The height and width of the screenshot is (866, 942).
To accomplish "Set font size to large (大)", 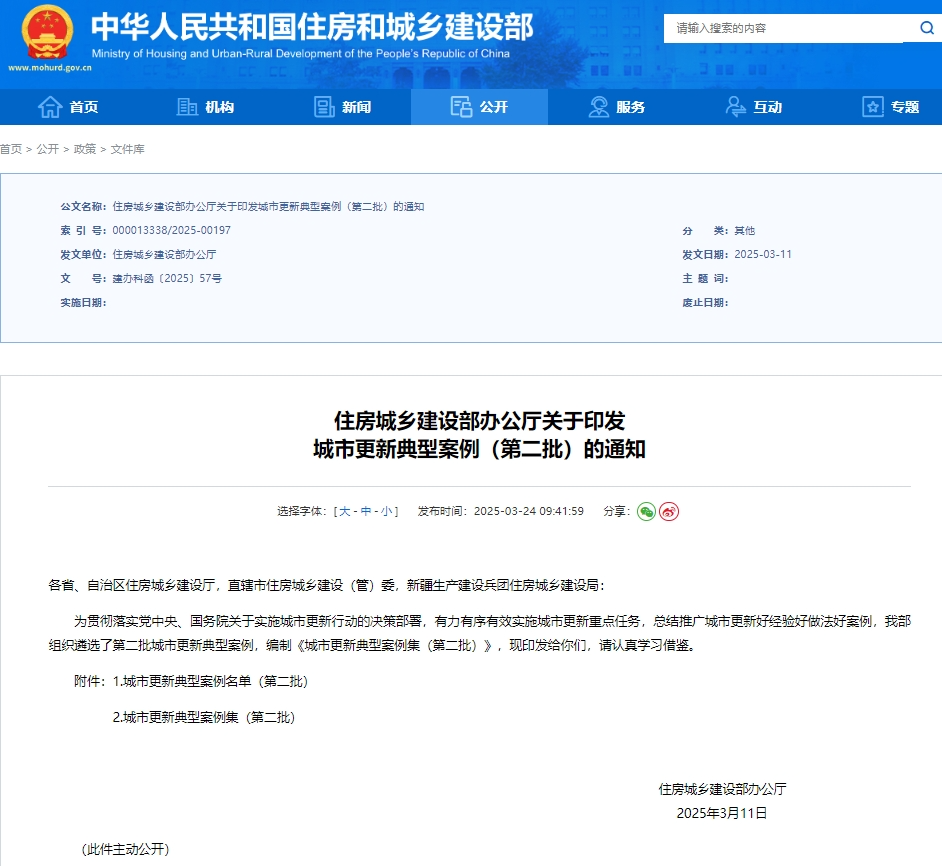I will coord(344,511).
